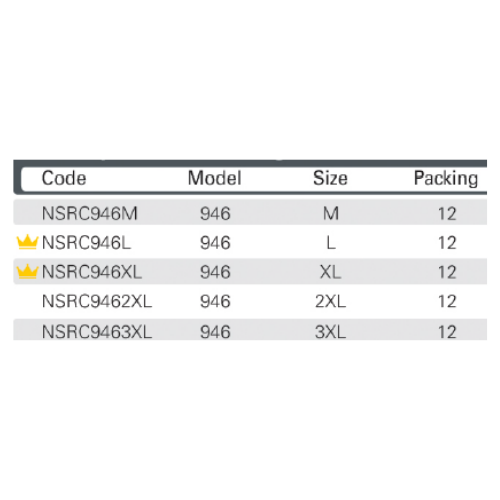500x500 pixels.
Task: Select product code NSRC946L
Action: (x=86, y=243)
